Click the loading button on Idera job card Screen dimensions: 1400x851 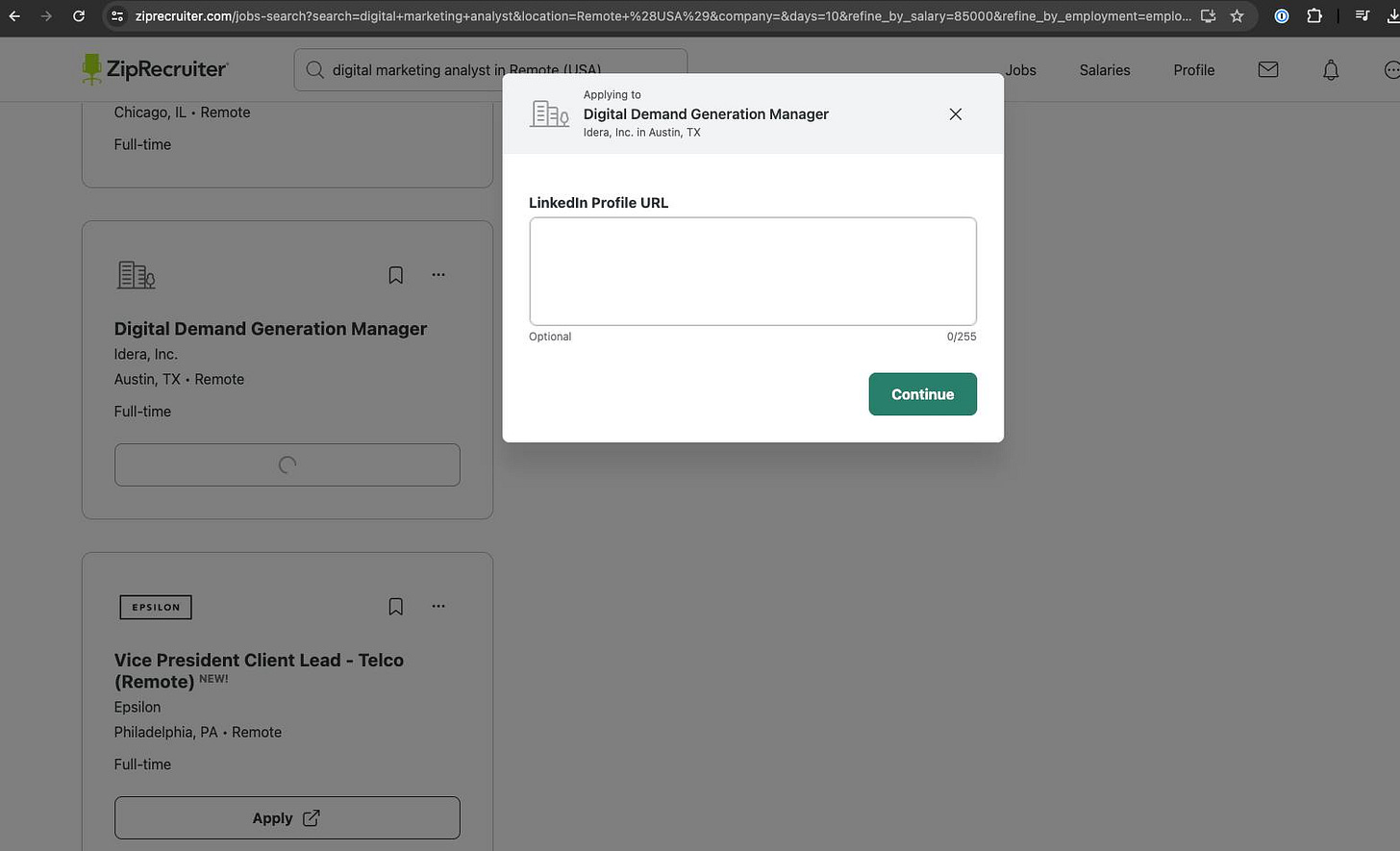tap(287, 464)
